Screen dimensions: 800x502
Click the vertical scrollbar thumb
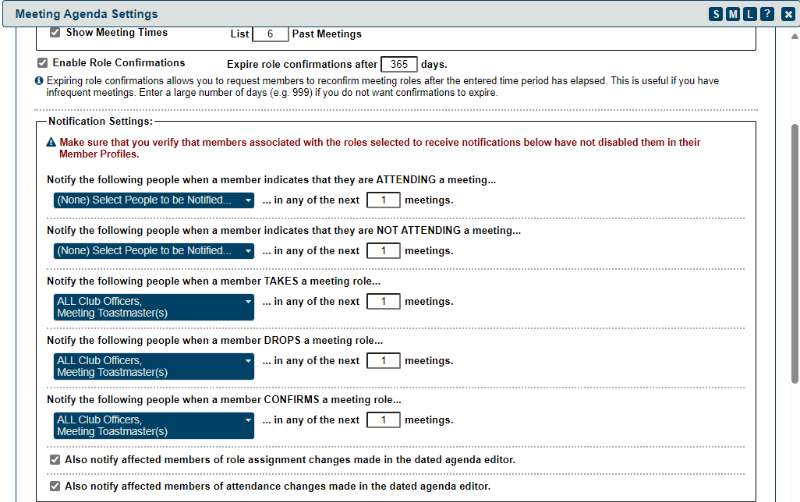[x=794, y=254]
